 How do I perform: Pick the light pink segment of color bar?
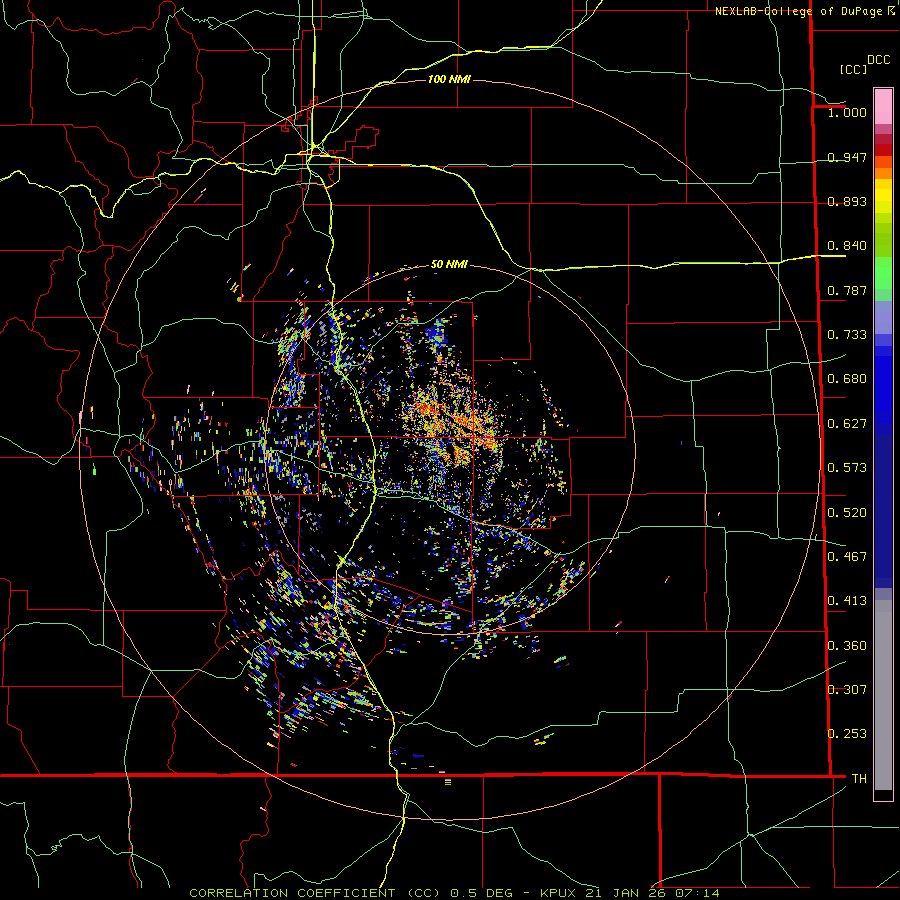pos(883,107)
